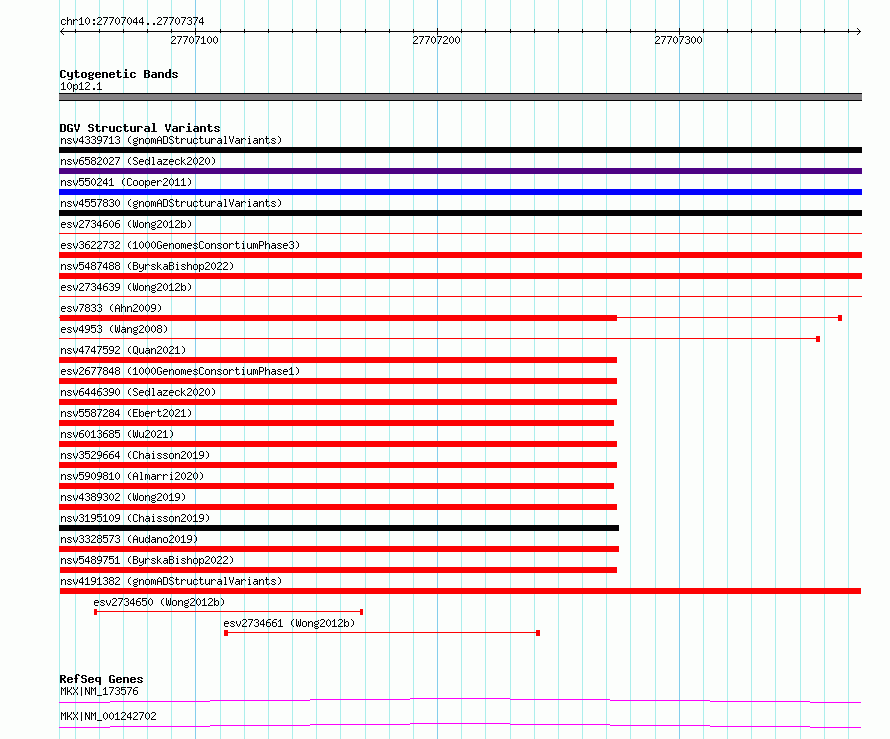Click the red nsv4191382 variant bar

(x=460, y=591)
